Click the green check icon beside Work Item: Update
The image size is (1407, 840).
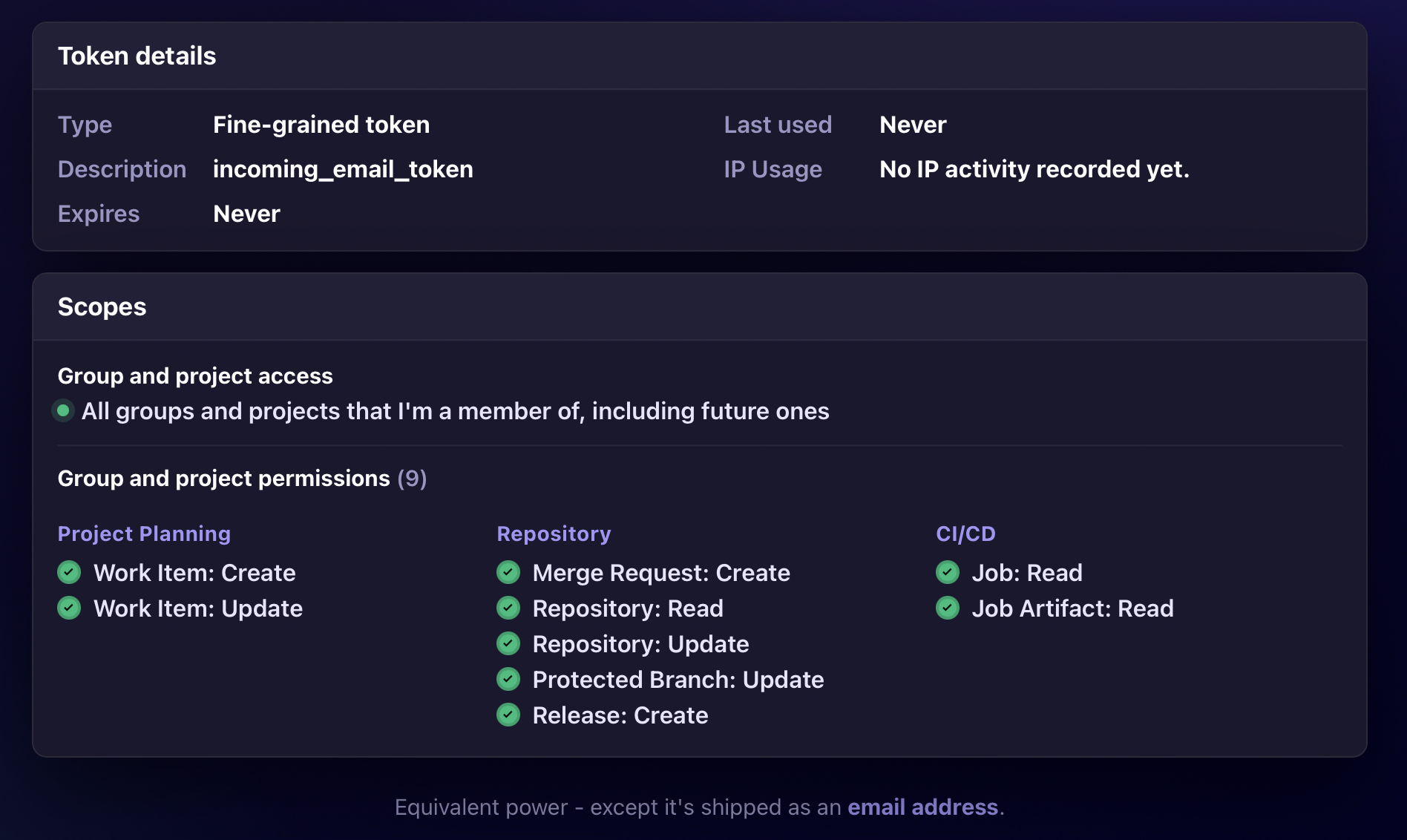(x=69, y=608)
